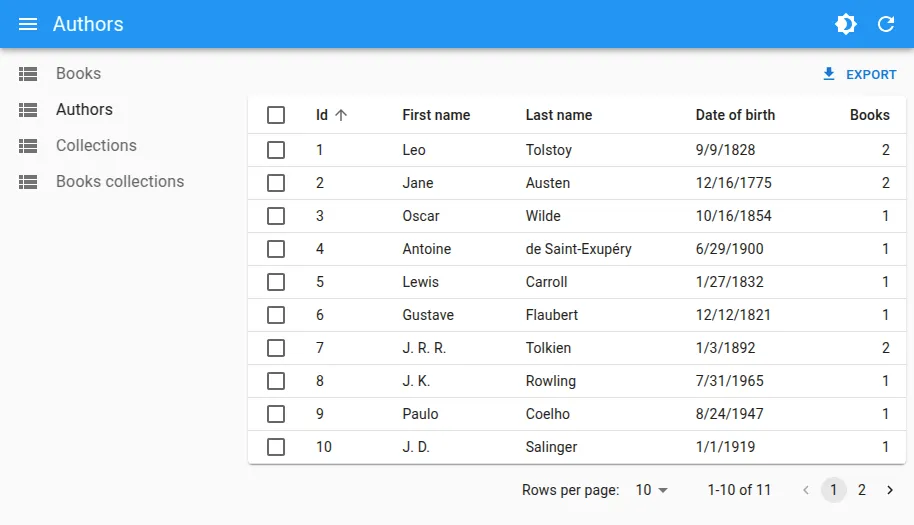
Task: Click the list icon beside Collections
Action: [x=28, y=146]
